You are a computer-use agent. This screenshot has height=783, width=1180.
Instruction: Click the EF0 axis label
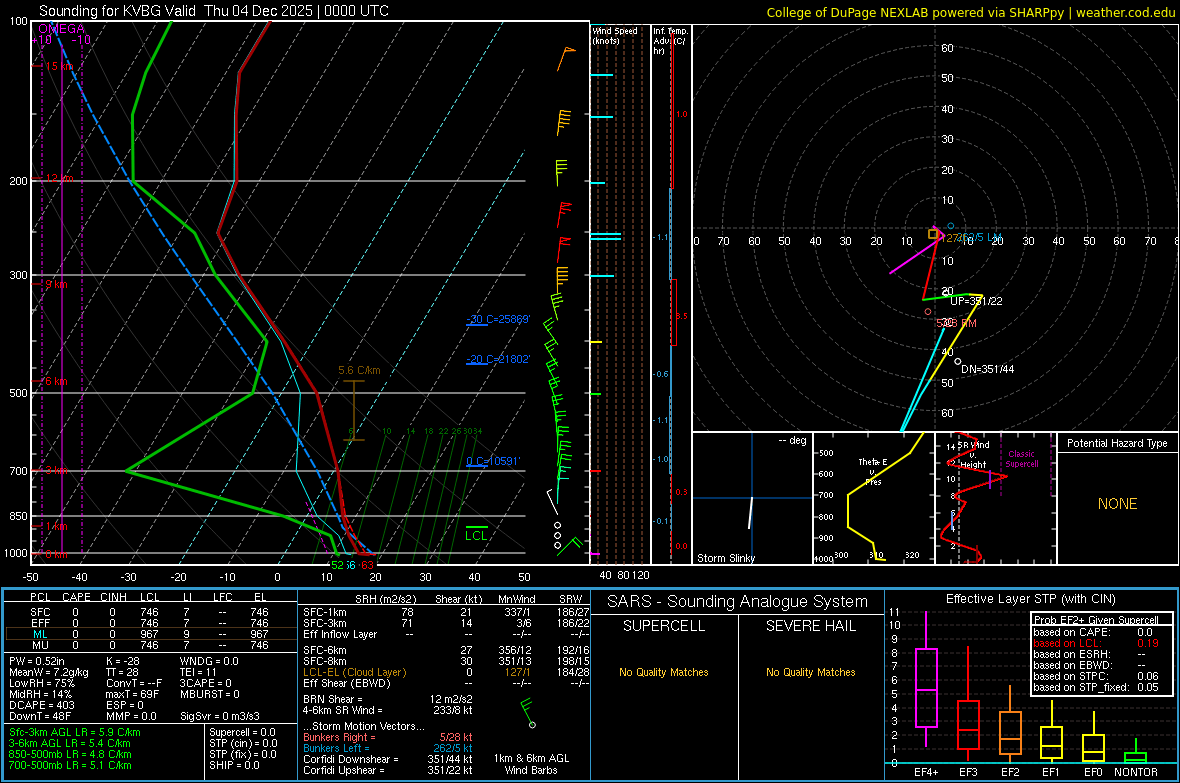[1093, 772]
